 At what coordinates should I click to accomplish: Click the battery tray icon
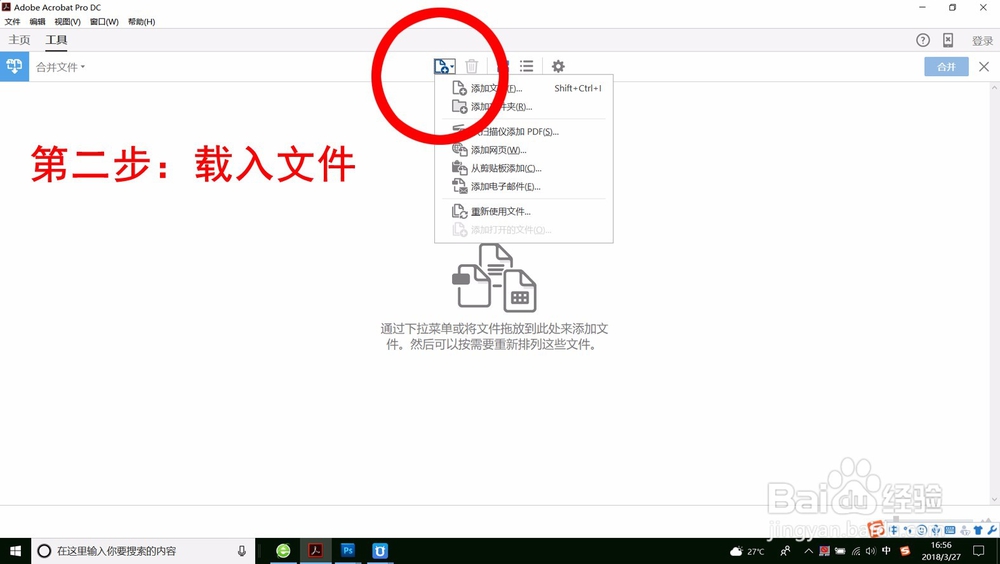click(840, 551)
